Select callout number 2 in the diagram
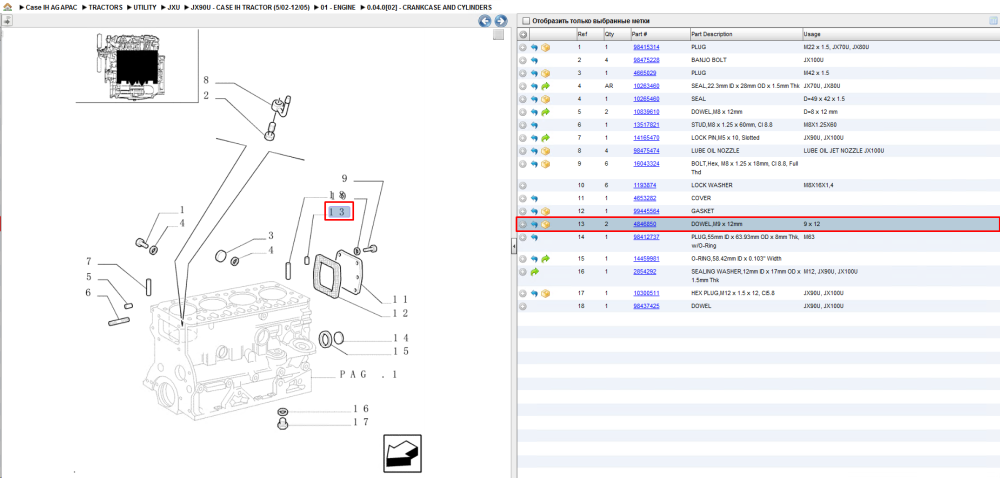 (206, 96)
